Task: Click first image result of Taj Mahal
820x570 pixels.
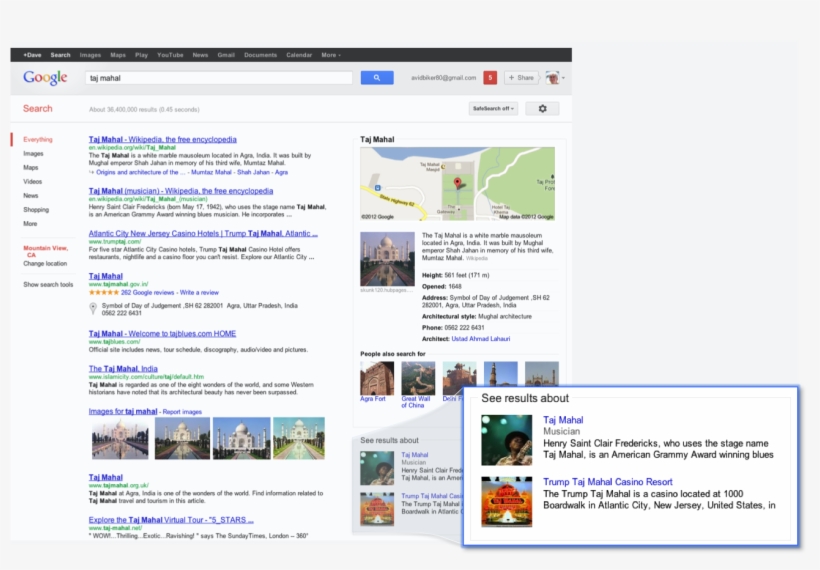Action: point(120,438)
